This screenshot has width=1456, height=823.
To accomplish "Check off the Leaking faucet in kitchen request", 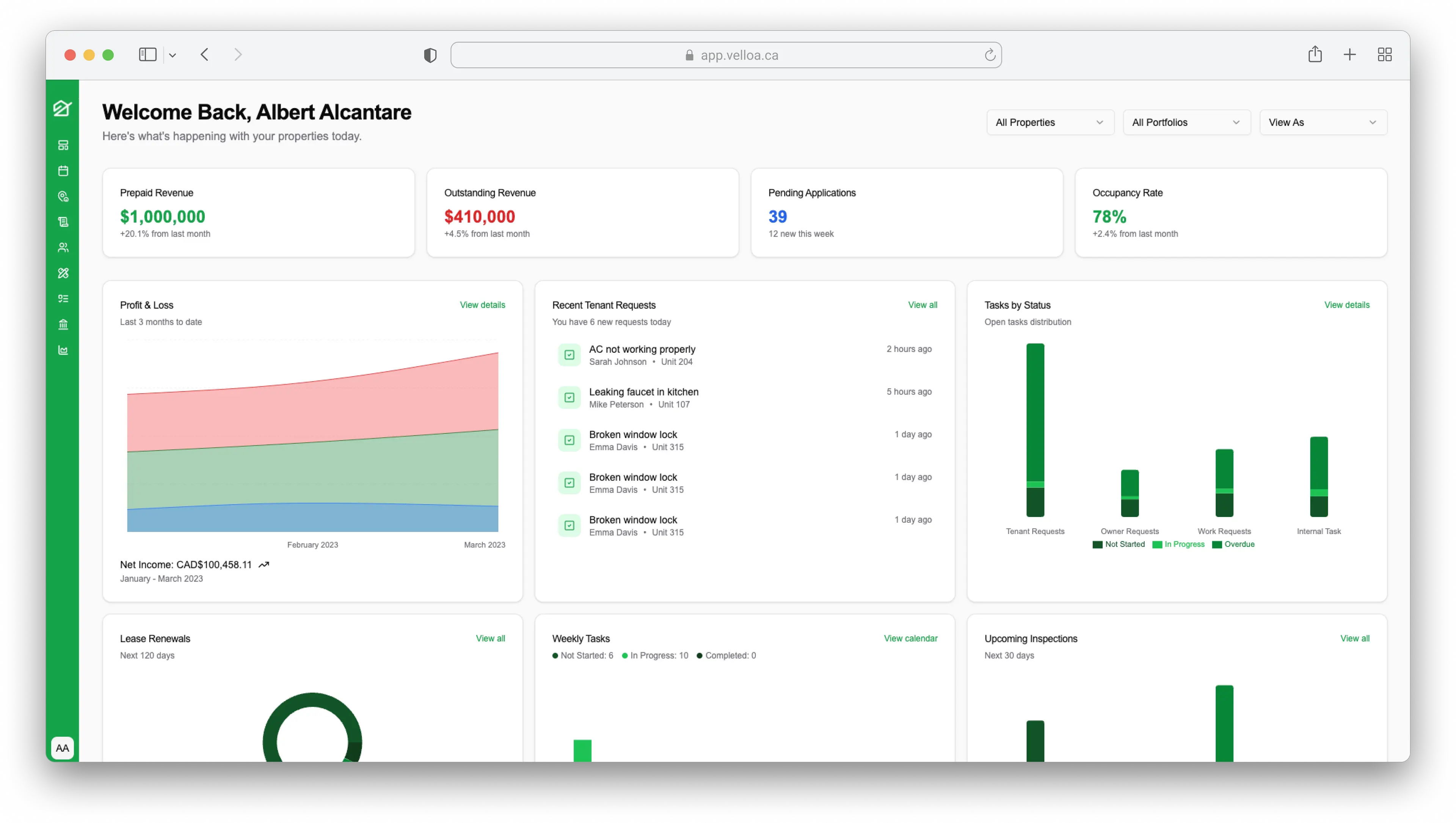I will (x=569, y=397).
